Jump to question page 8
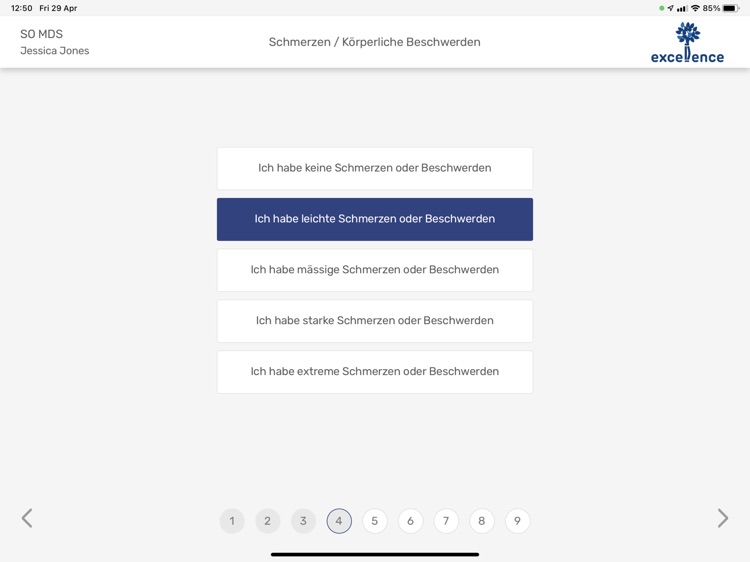The image size is (750, 562). [482, 521]
